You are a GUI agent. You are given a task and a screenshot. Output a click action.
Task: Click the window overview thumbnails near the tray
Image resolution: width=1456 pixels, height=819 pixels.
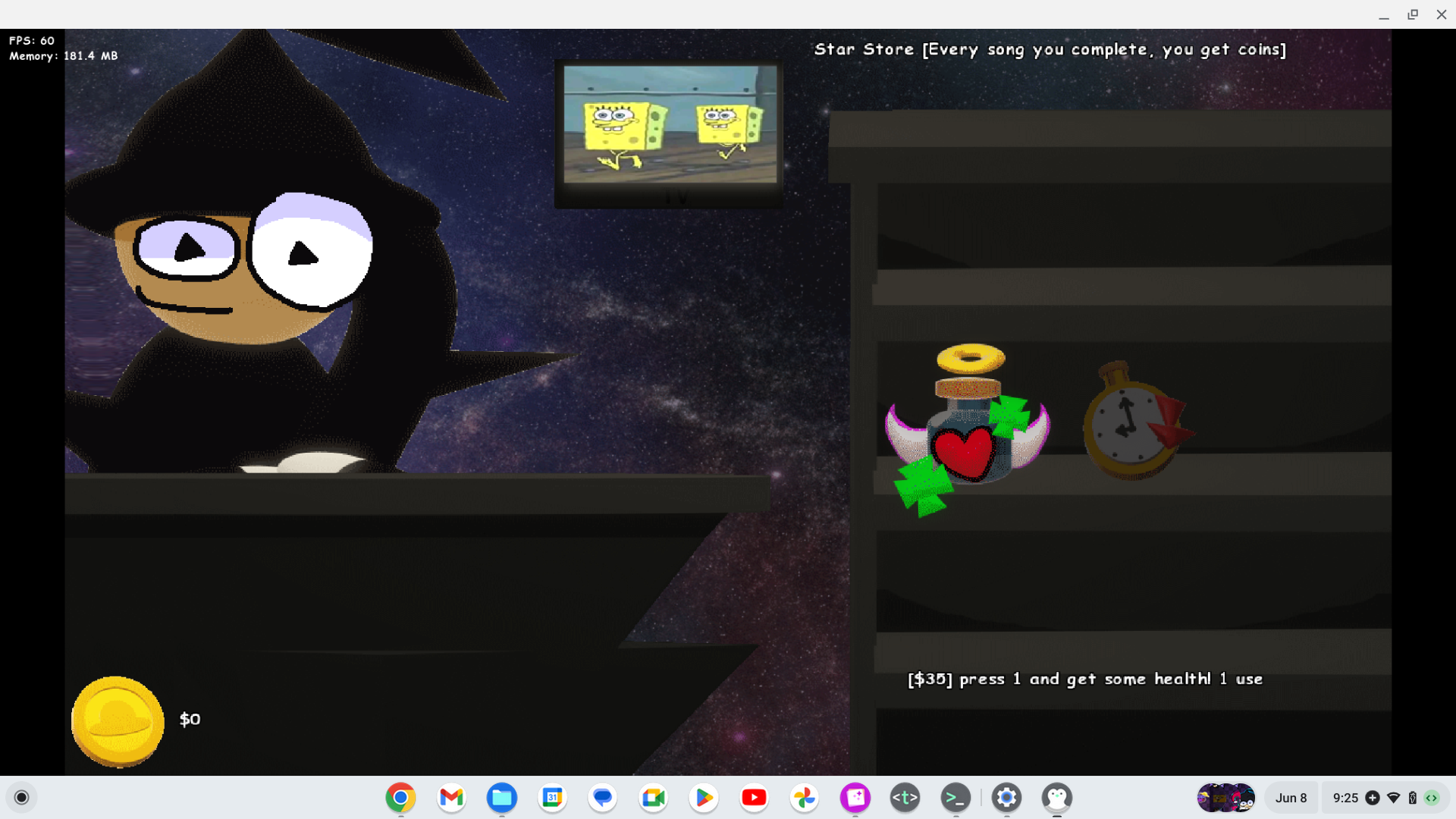pos(1226,798)
